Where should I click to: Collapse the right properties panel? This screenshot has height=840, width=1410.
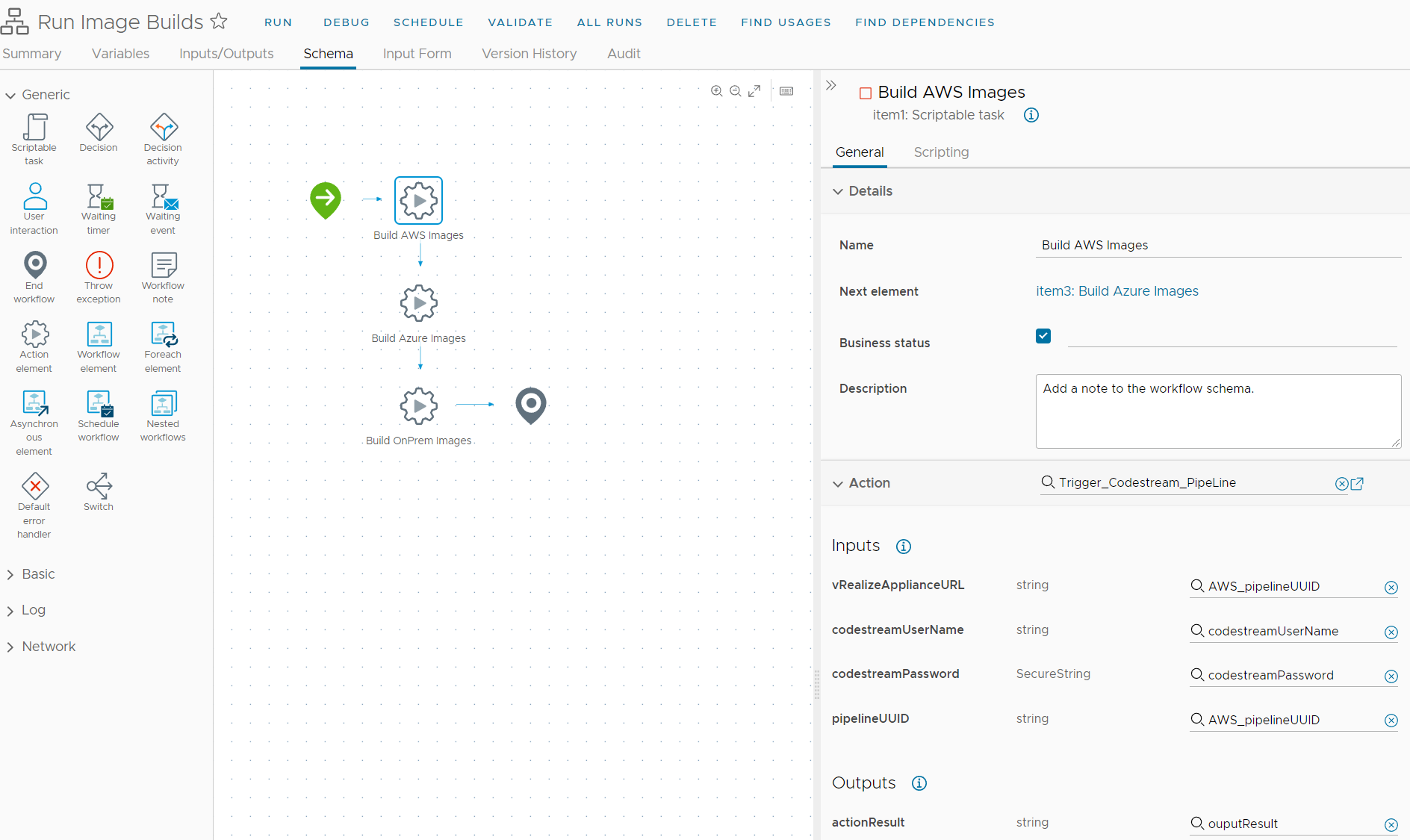[x=831, y=86]
